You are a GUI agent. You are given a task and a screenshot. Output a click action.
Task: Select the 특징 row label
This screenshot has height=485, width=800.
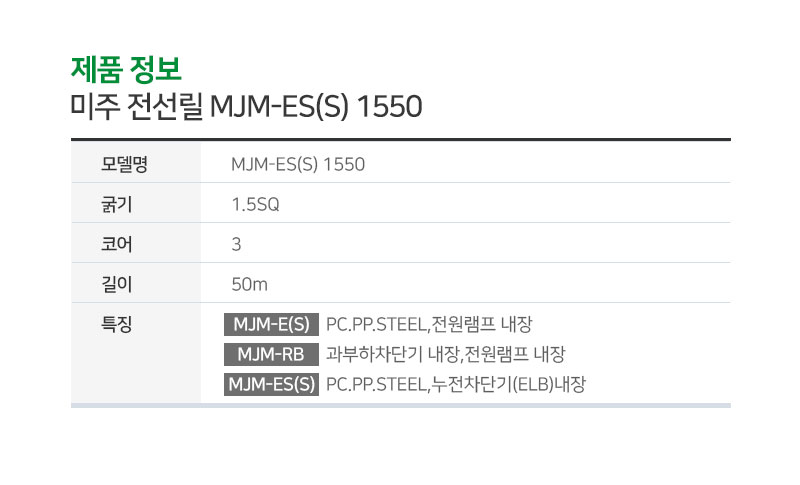click(x=116, y=324)
